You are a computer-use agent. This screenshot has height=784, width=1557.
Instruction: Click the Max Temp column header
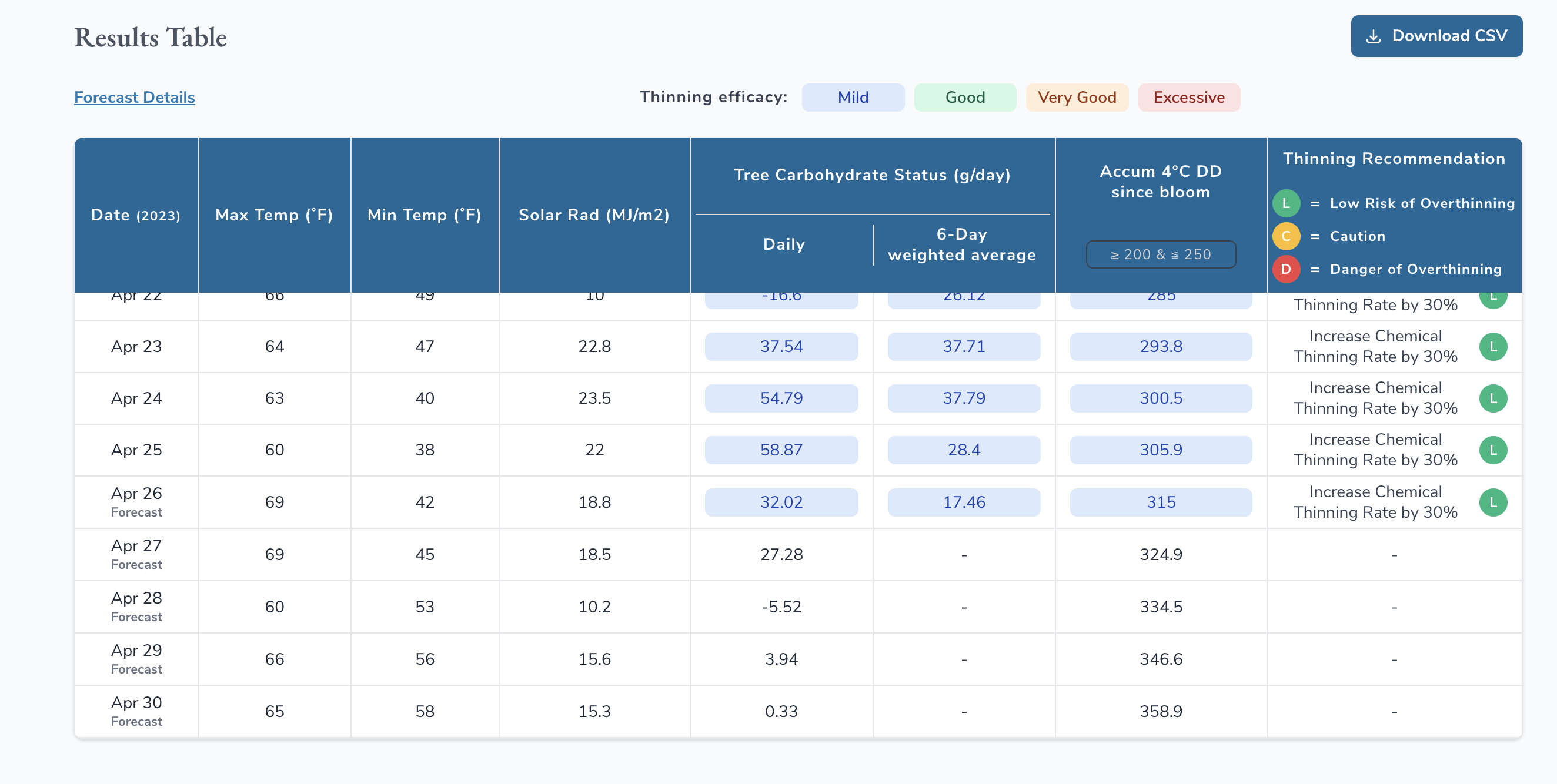click(274, 215)
